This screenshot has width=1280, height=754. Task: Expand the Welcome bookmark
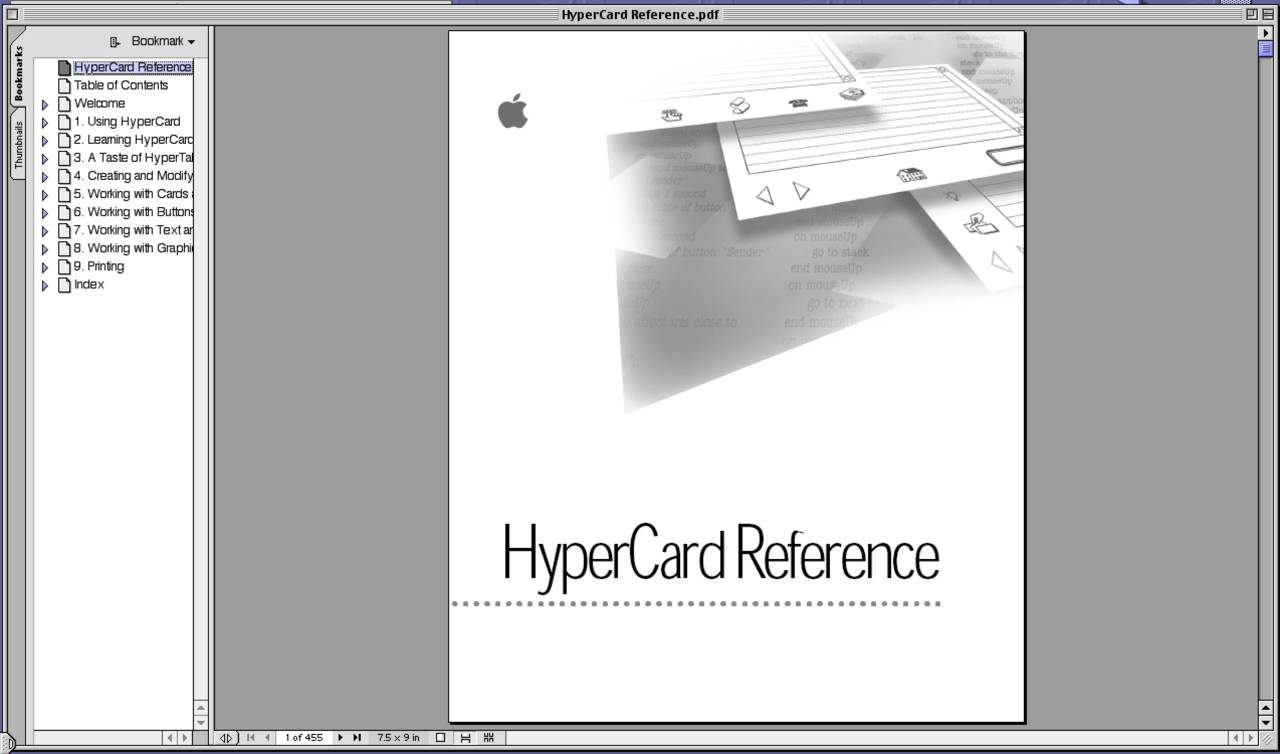pos(45,104)
